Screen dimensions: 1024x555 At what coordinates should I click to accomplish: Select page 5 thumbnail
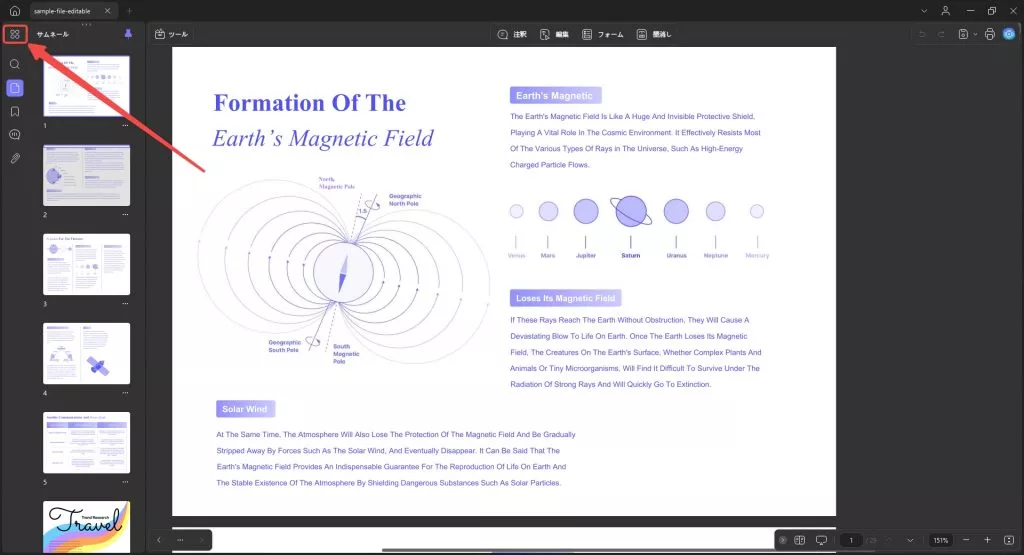click(x=86, y=443)
